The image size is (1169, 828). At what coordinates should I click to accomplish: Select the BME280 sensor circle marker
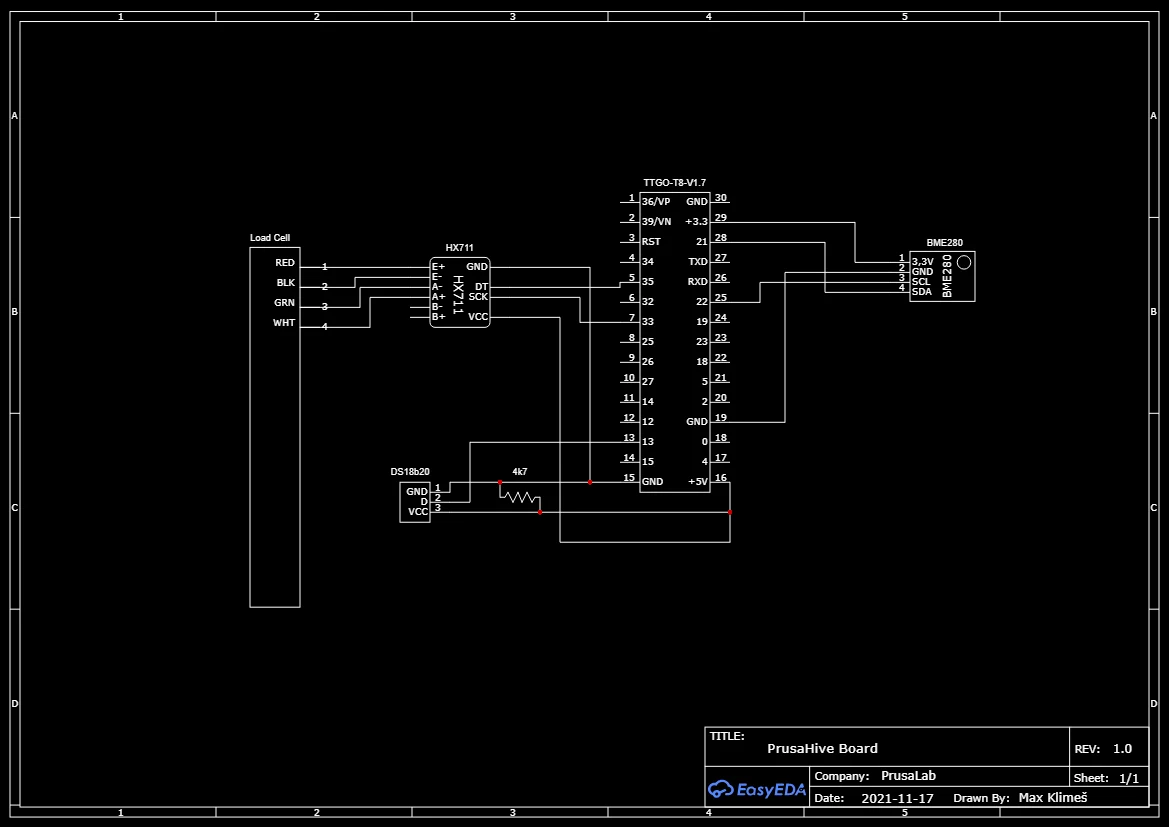[964, 262]
